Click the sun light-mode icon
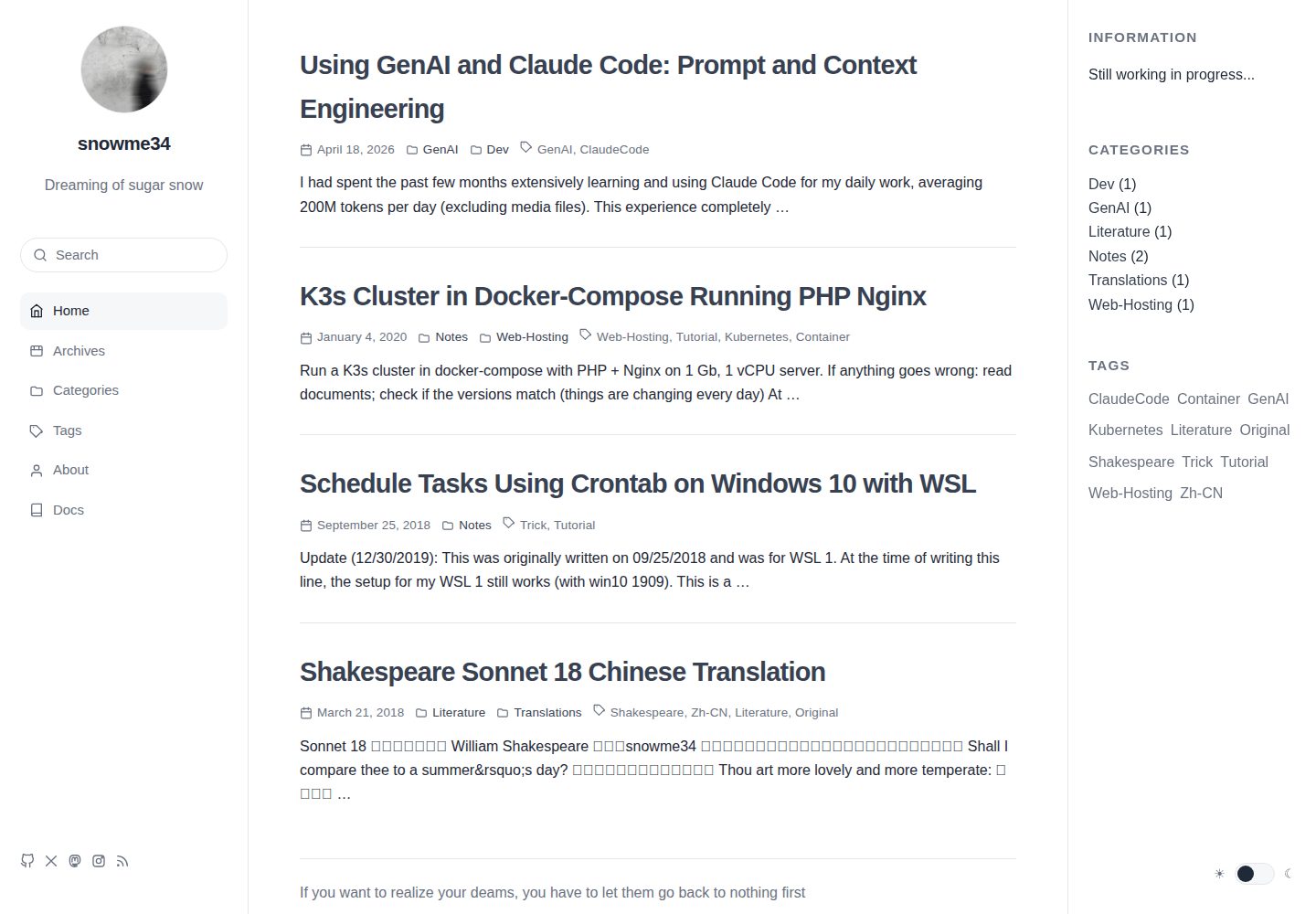 [1219, 874]
